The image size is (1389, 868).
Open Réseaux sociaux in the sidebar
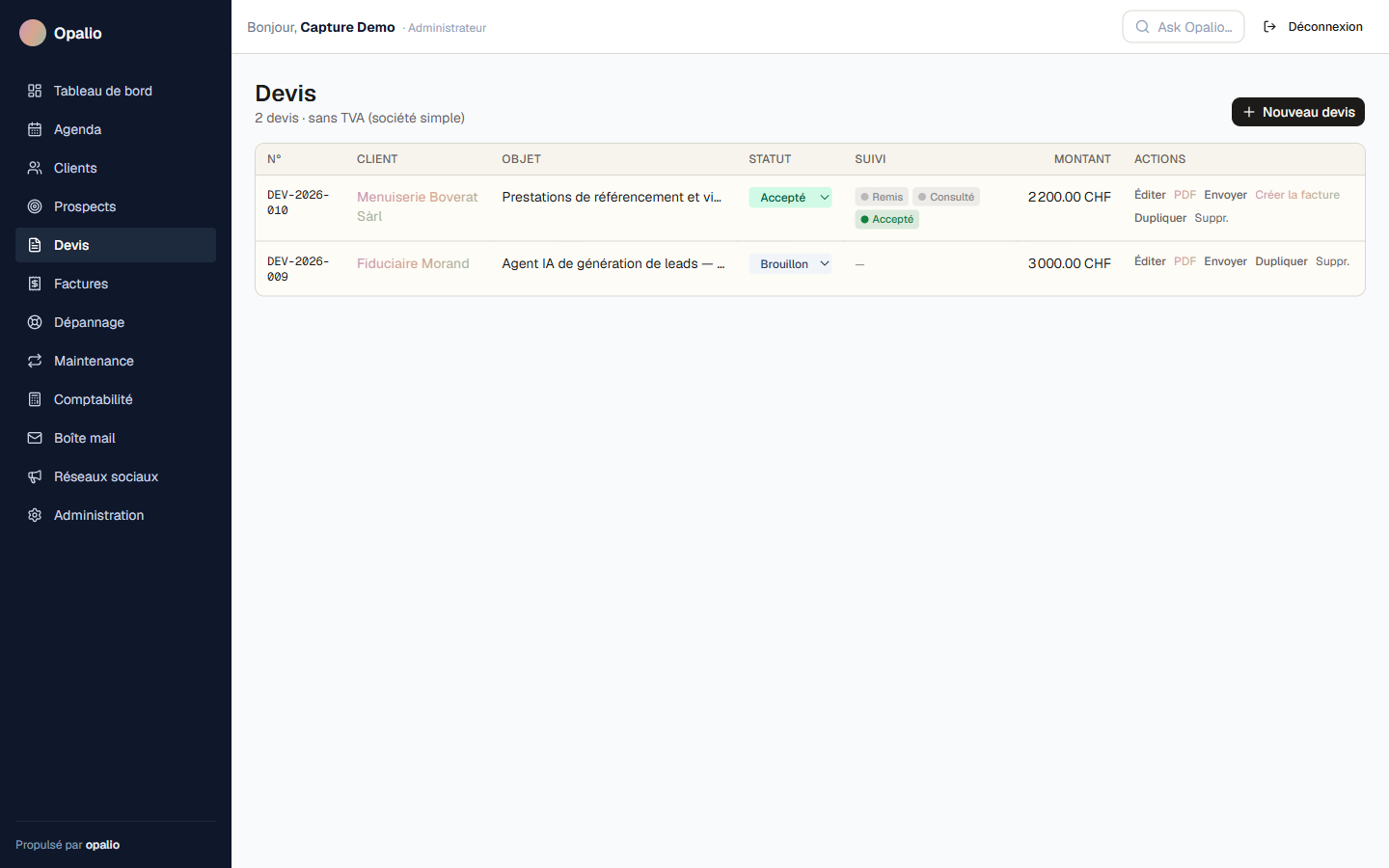[116, 476]
